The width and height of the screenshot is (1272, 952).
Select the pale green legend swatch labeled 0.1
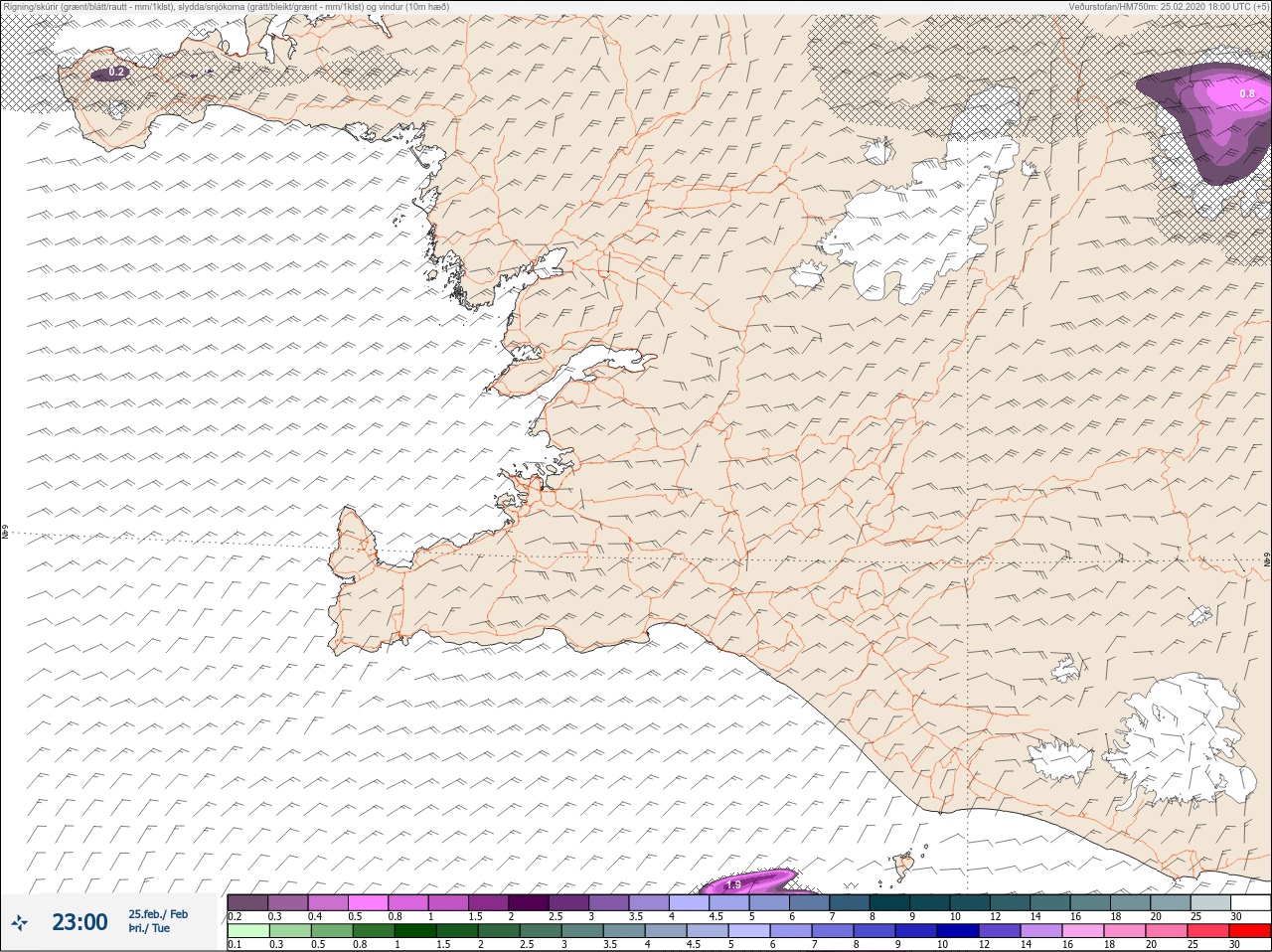[x=247, y=931]
